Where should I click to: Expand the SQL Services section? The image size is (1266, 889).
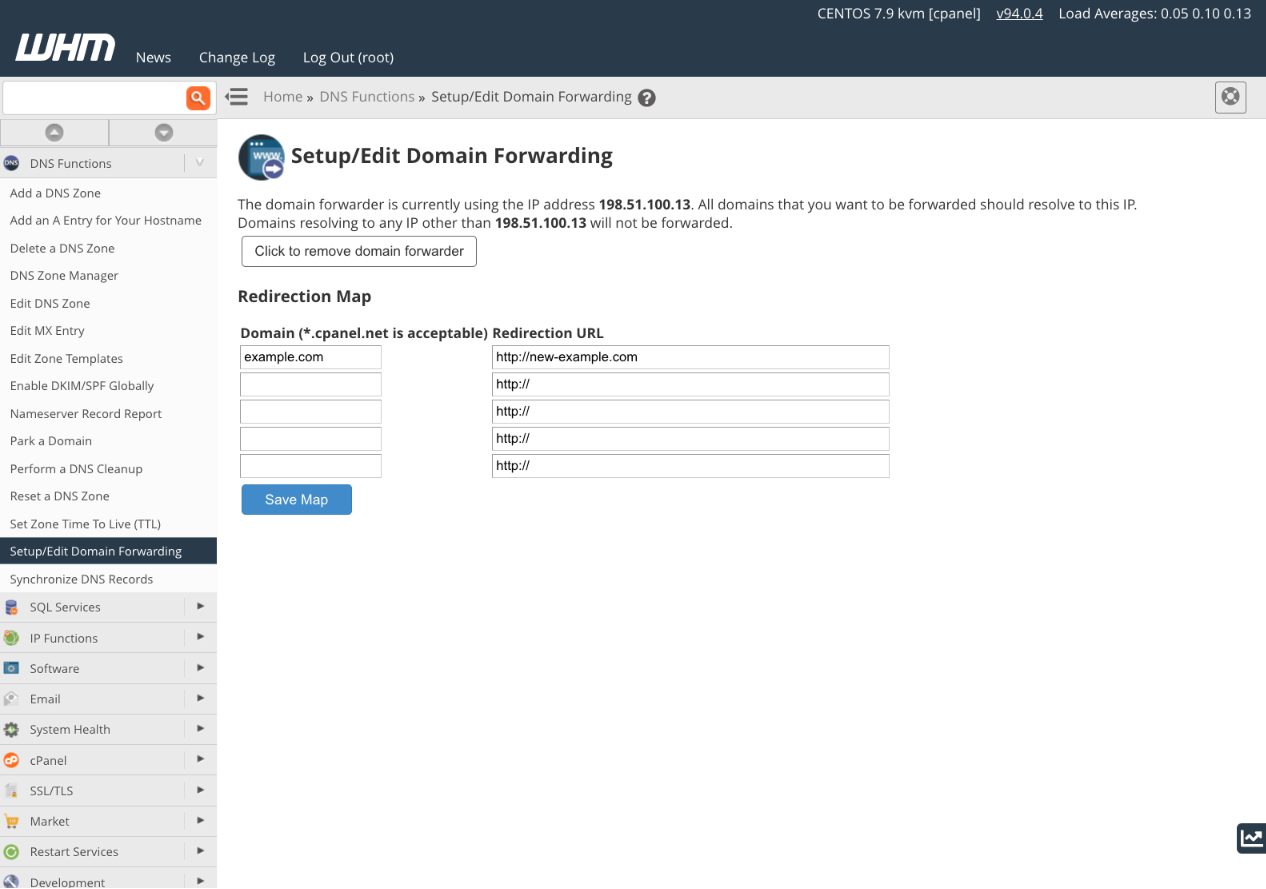[200, 606]
